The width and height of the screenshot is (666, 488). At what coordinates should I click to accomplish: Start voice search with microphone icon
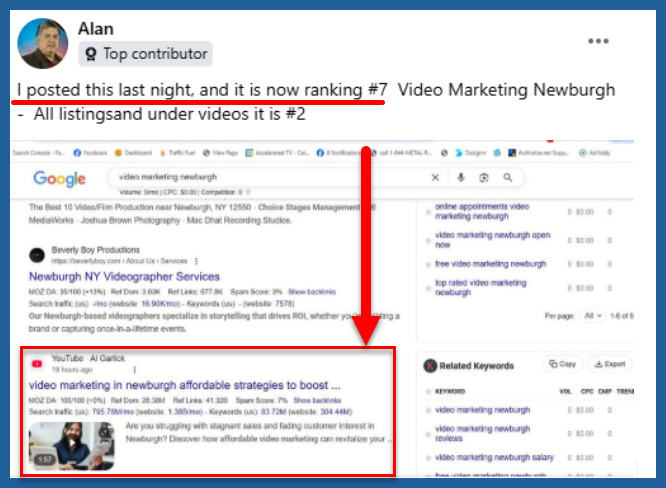(460, 177)
